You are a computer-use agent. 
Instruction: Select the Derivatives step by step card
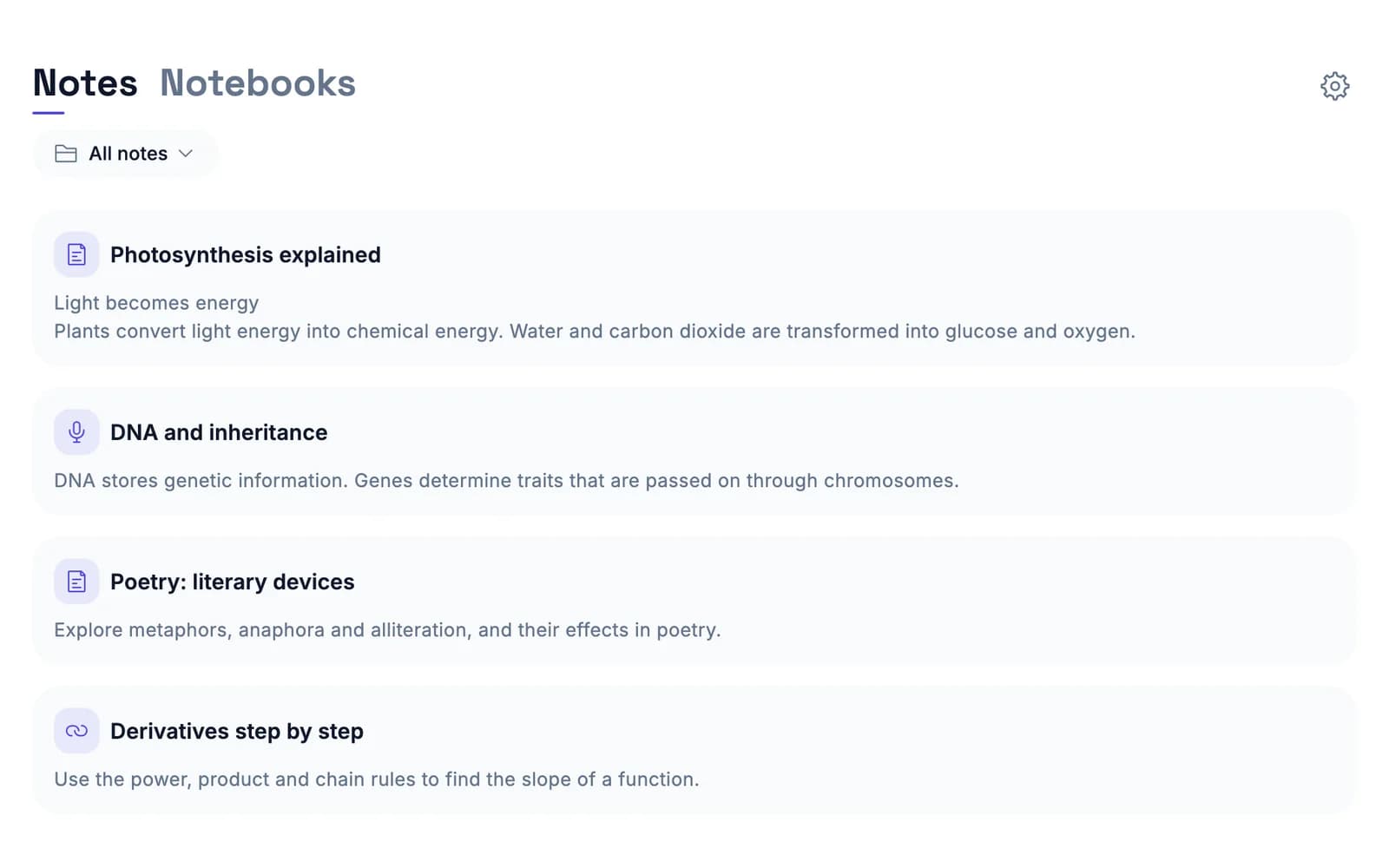694,751
